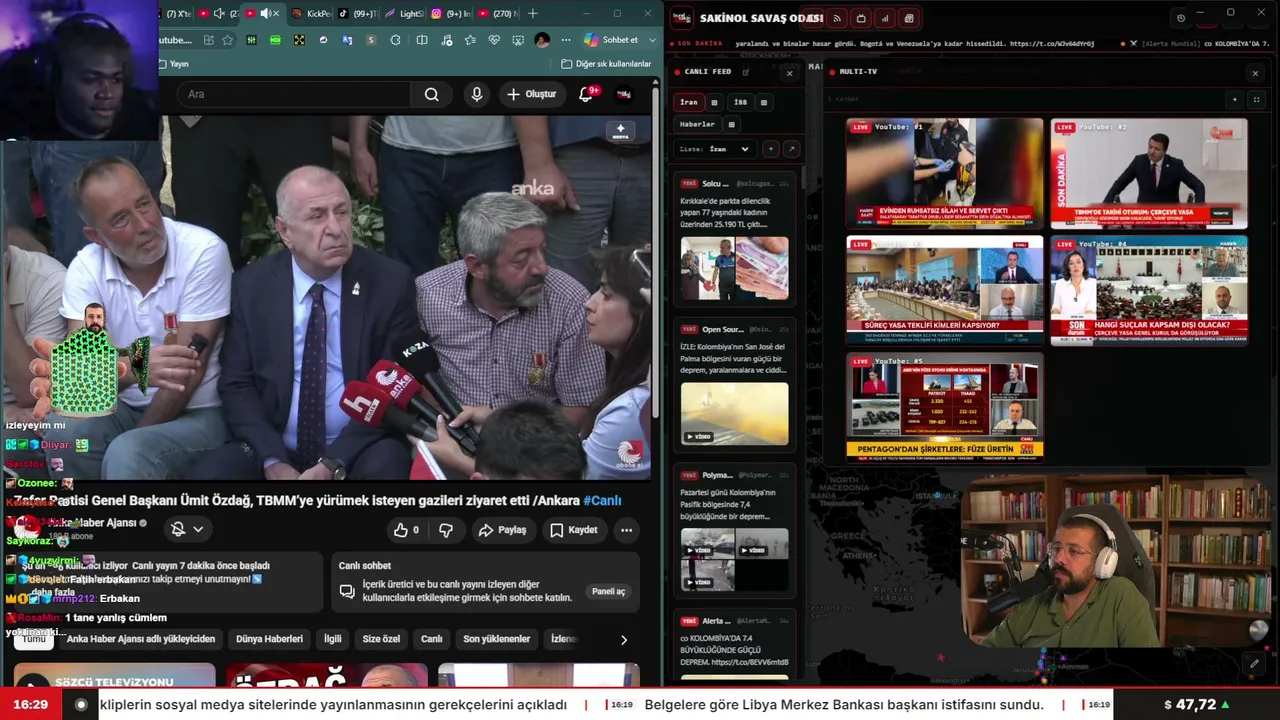Open the translate extension icon in browser toolbar
This screenshot has height=720, width=1280.
pyautogui.click(x=346, y=40)
